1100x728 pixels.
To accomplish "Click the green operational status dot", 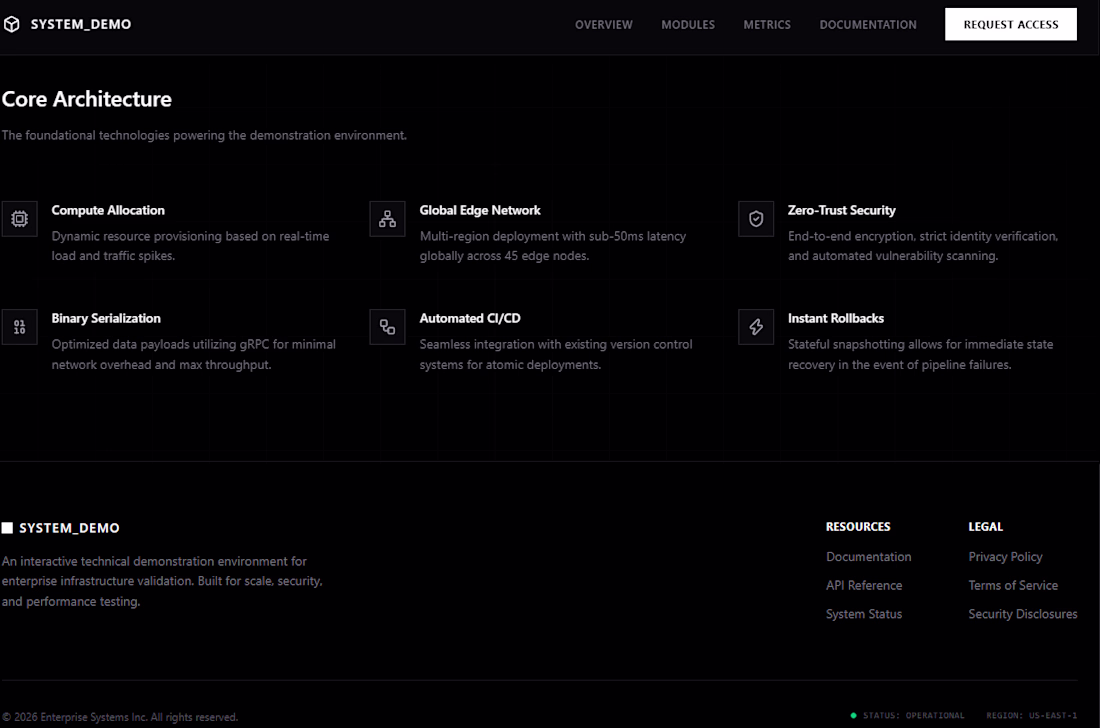I will 853,715.
